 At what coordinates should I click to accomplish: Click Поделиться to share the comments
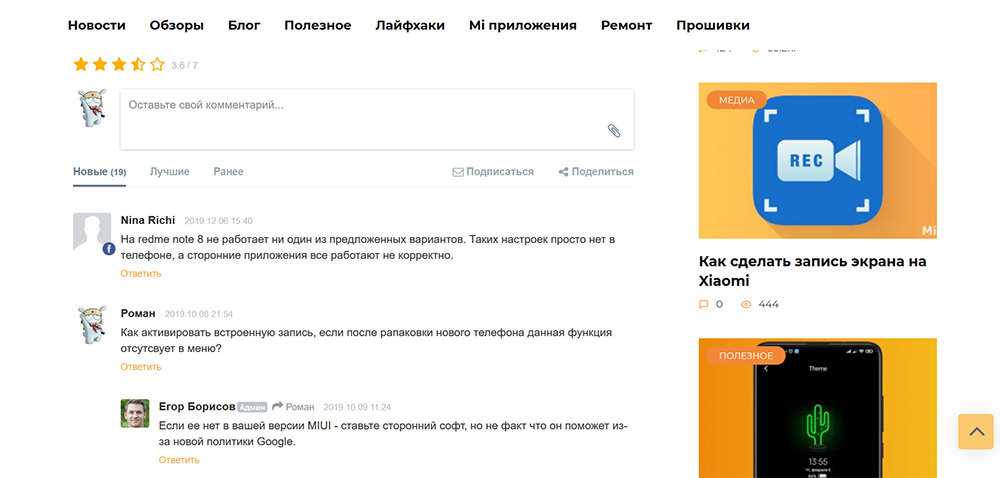[x=603, y=172]
